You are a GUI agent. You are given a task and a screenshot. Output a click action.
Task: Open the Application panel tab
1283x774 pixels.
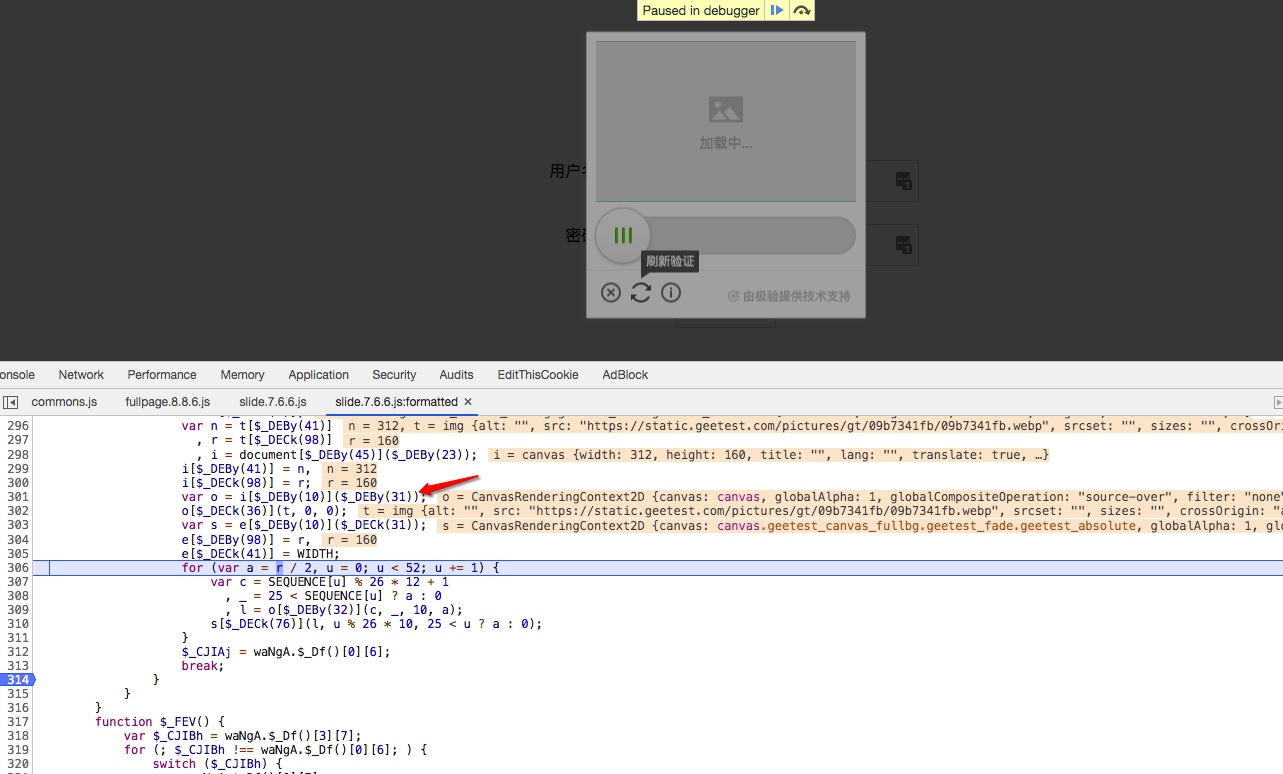pos(318,375)
